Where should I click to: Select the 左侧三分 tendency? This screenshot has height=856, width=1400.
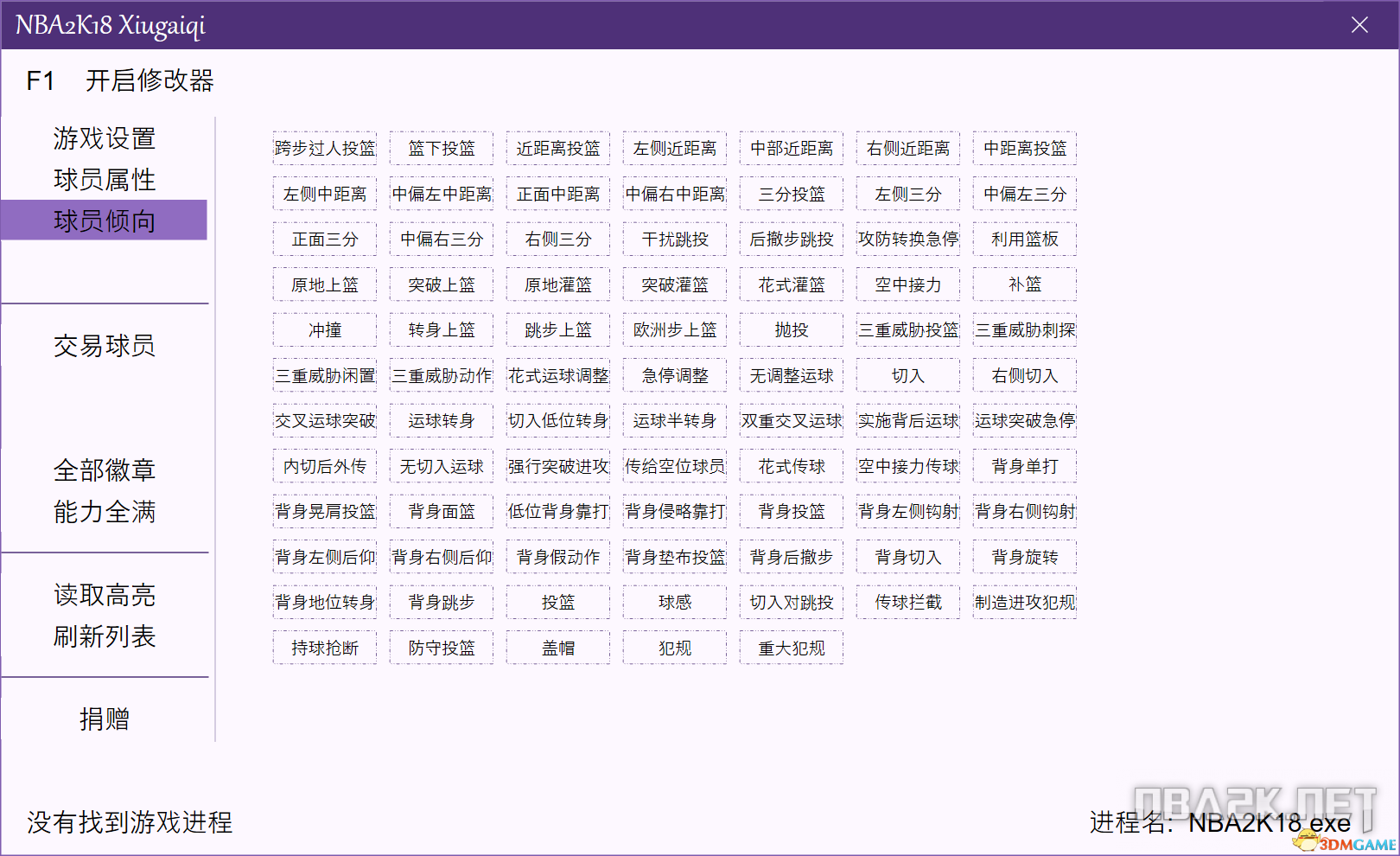point(908,194)
